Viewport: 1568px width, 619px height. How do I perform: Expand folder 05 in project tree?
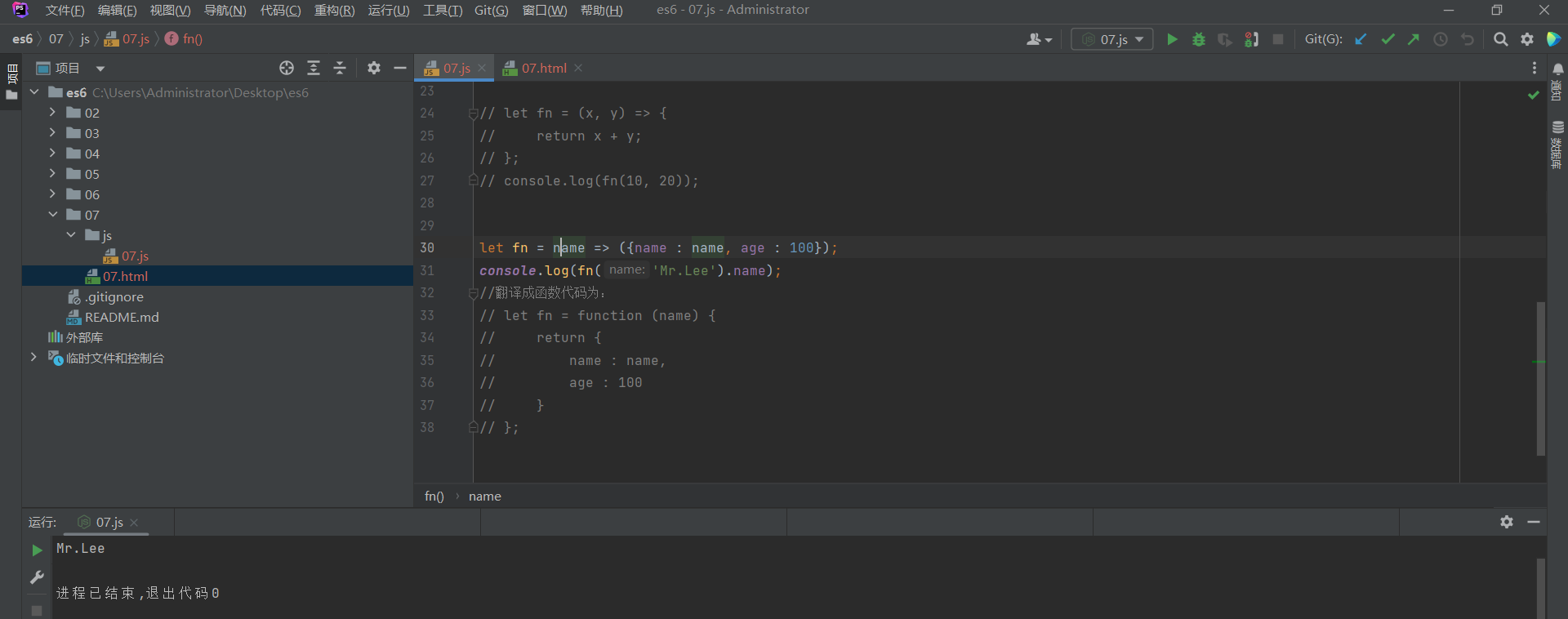[52, 174]
